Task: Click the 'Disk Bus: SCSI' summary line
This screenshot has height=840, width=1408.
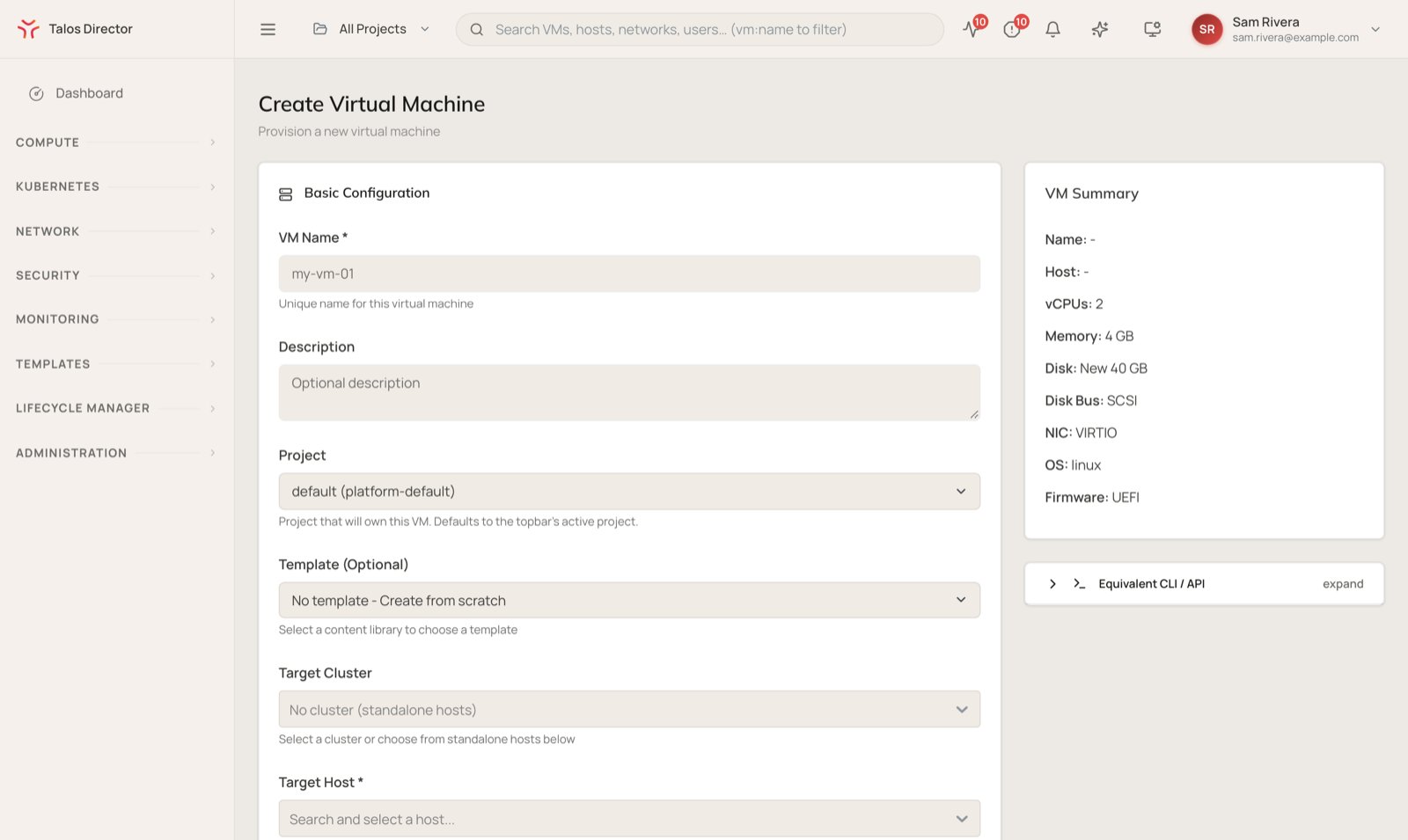Action: pos(1091,401)
